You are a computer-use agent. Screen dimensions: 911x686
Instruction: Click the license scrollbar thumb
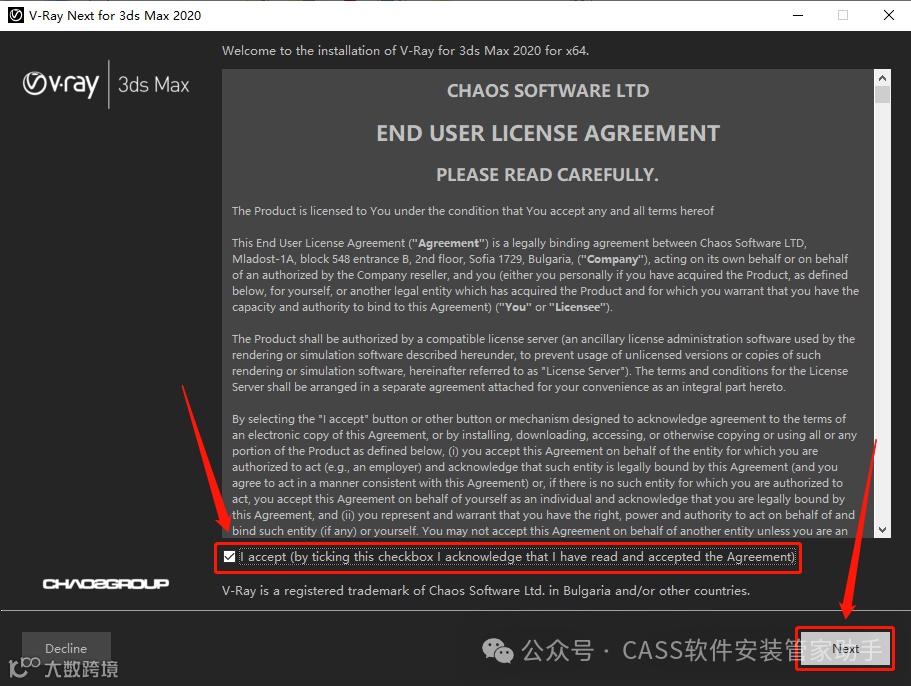click(x=882, y=94)
